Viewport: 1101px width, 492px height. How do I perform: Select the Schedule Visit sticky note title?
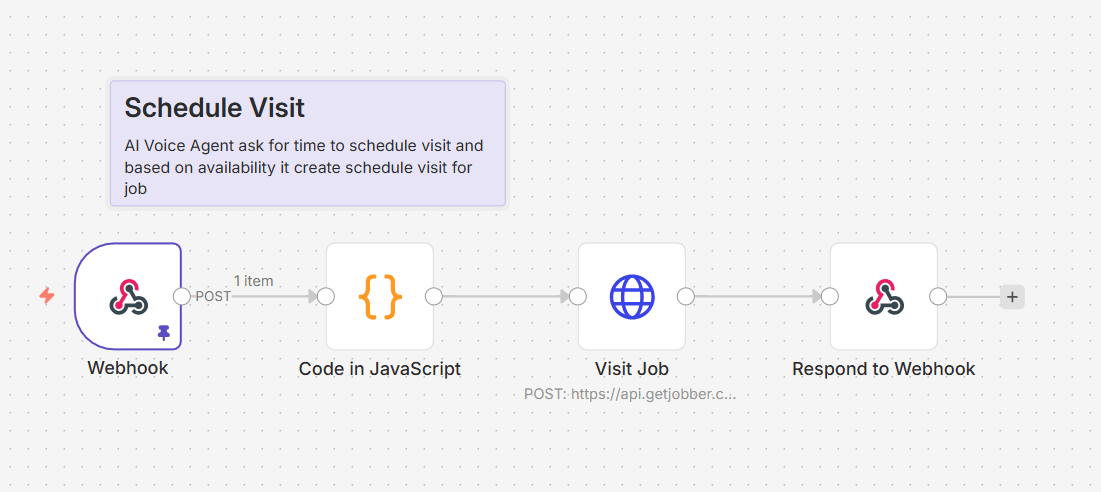(214, 108)
